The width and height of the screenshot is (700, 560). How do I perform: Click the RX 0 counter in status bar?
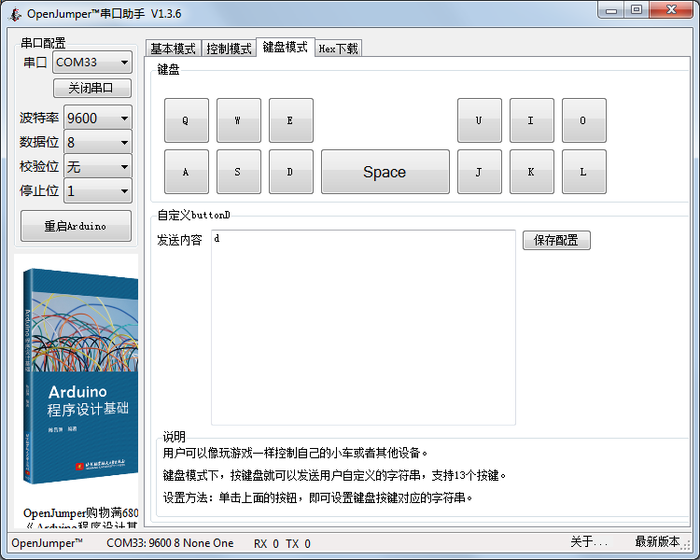coord(266,543)
